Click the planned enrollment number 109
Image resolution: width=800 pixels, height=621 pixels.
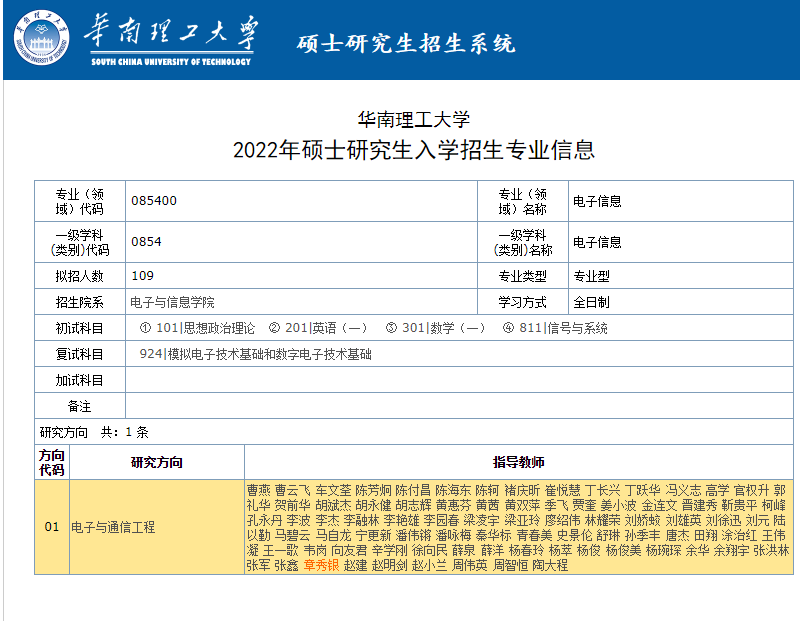[143, 276]
